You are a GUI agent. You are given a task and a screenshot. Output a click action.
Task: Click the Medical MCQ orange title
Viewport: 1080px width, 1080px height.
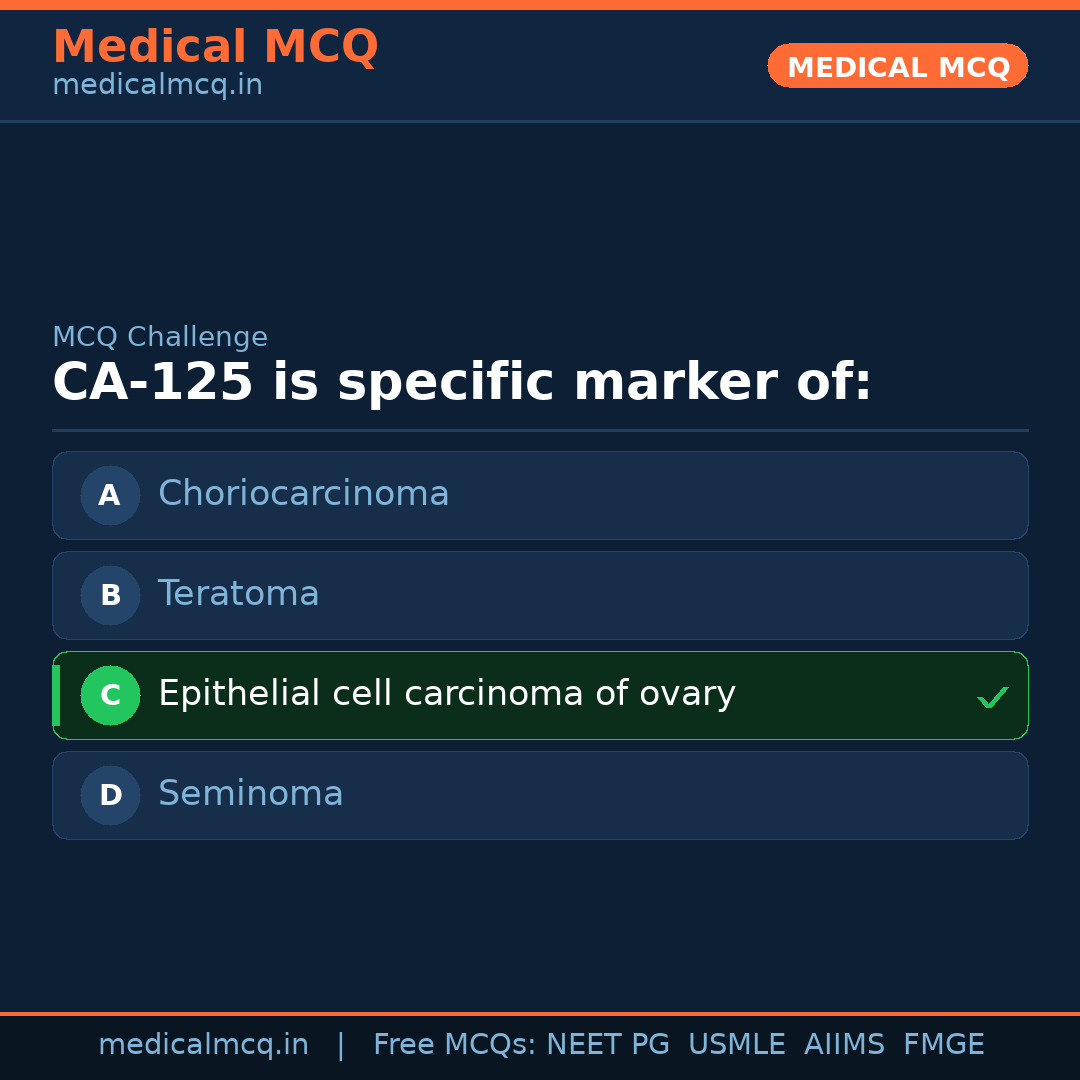point(215,47)
